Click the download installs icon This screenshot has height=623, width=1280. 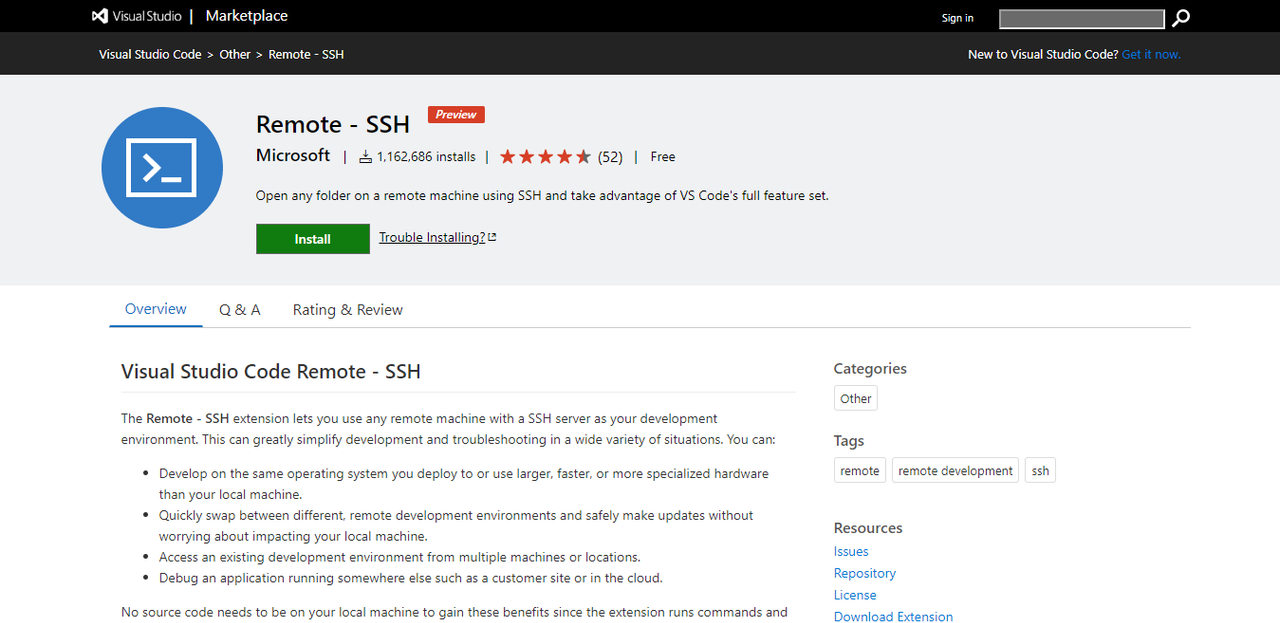(x=365, y=157)
